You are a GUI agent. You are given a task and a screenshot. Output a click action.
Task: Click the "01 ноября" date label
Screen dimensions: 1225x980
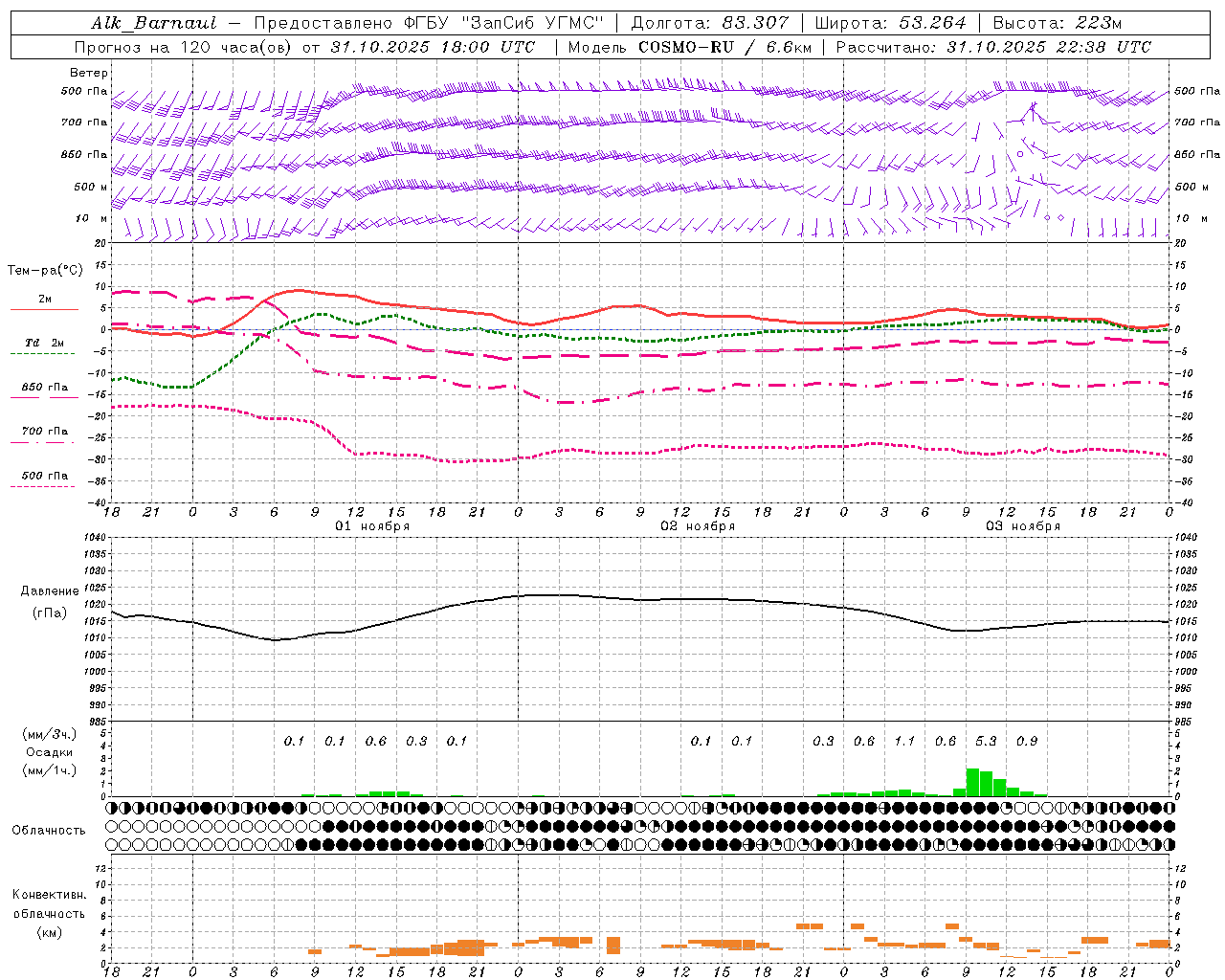372,526
